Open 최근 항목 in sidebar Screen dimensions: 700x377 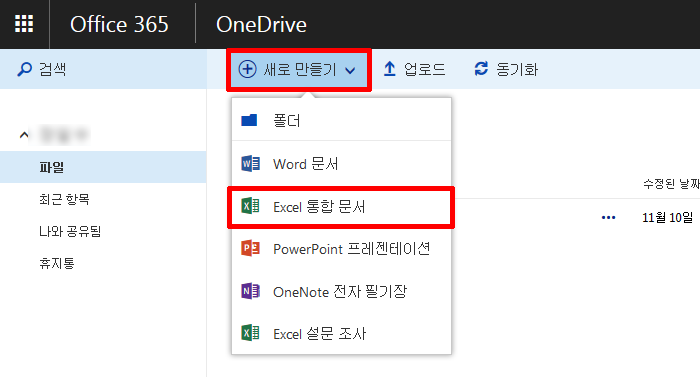(64, 199)
